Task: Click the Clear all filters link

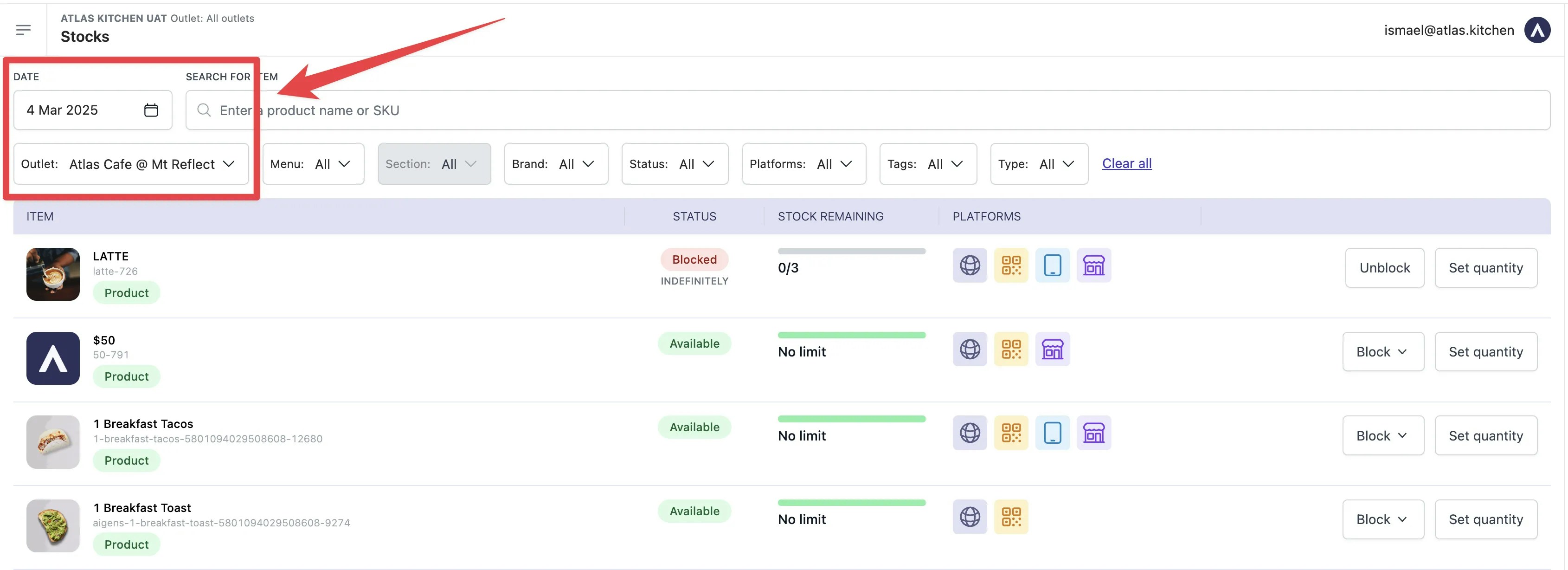Action: (x=1127, y=163)
